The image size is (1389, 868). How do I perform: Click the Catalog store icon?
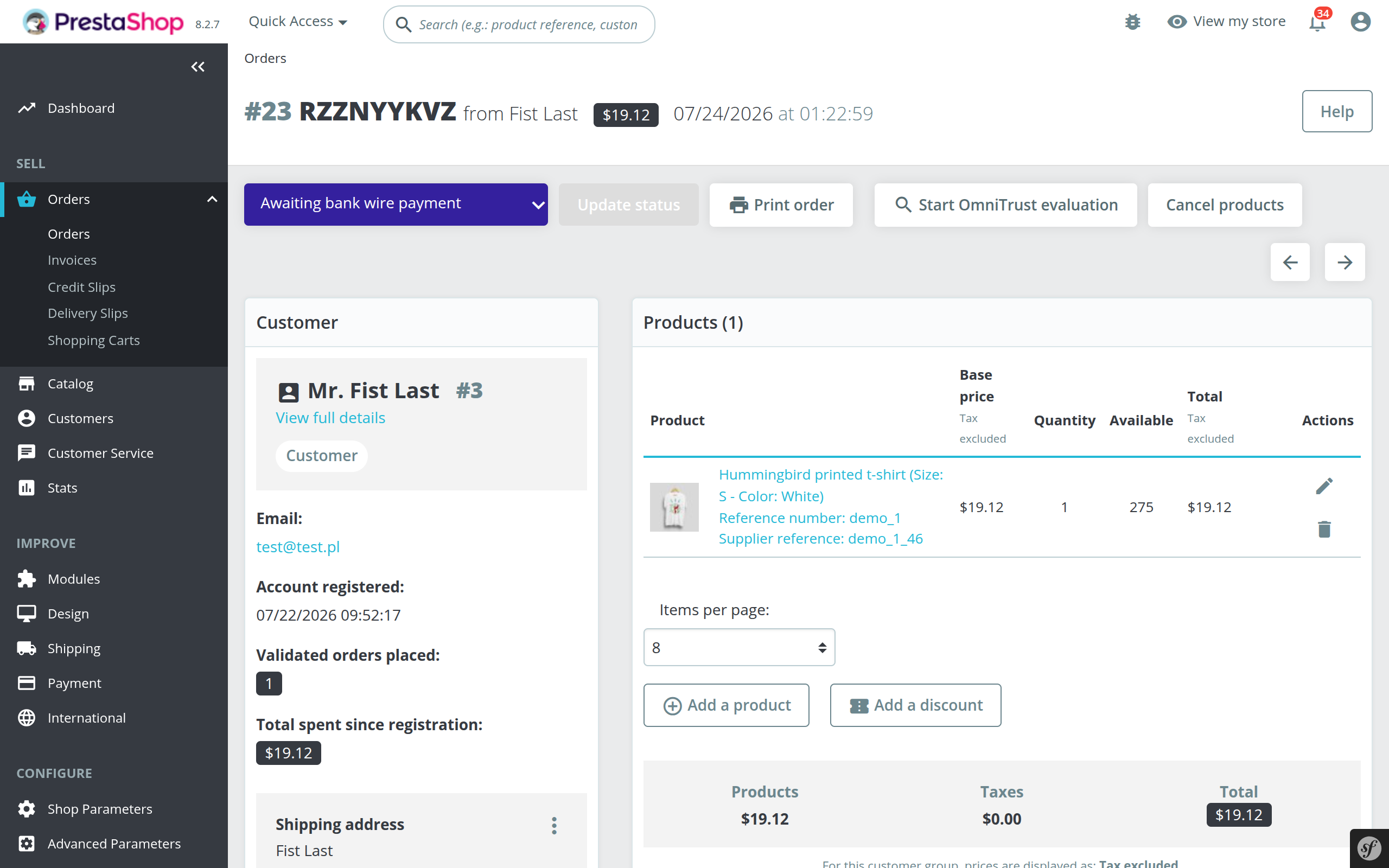pos(27,384)
